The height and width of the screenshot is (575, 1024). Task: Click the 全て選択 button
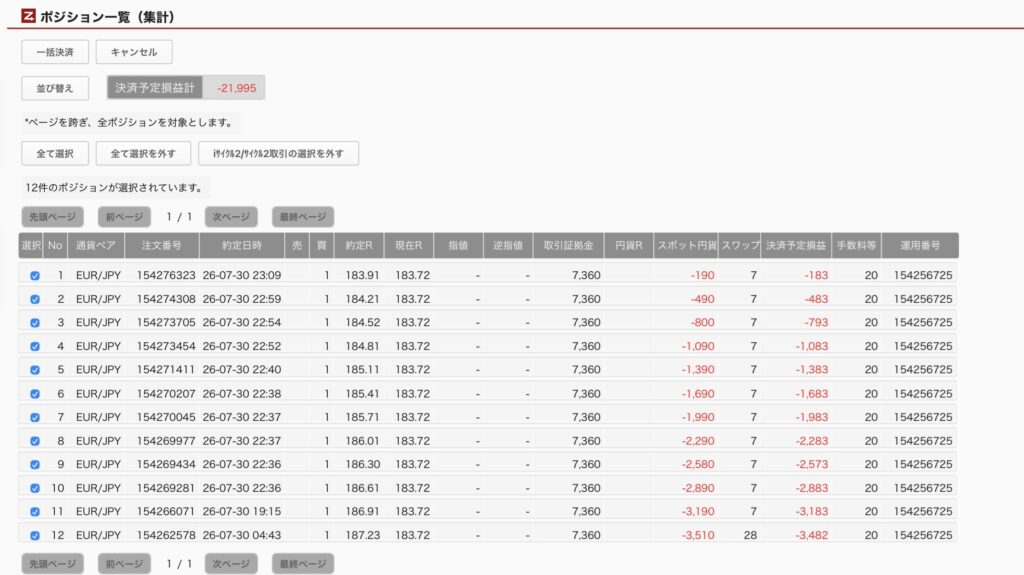pos(55,154)
